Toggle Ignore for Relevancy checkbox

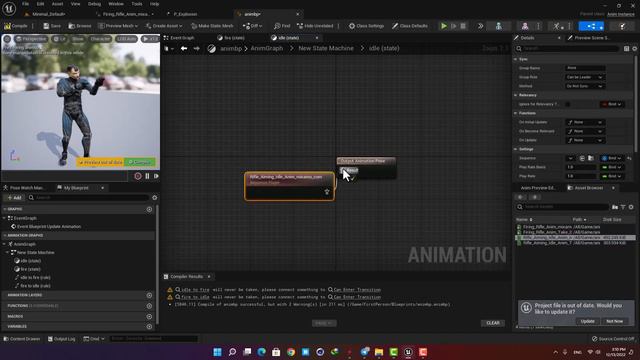pyautogui.click(x=567, y=104)
